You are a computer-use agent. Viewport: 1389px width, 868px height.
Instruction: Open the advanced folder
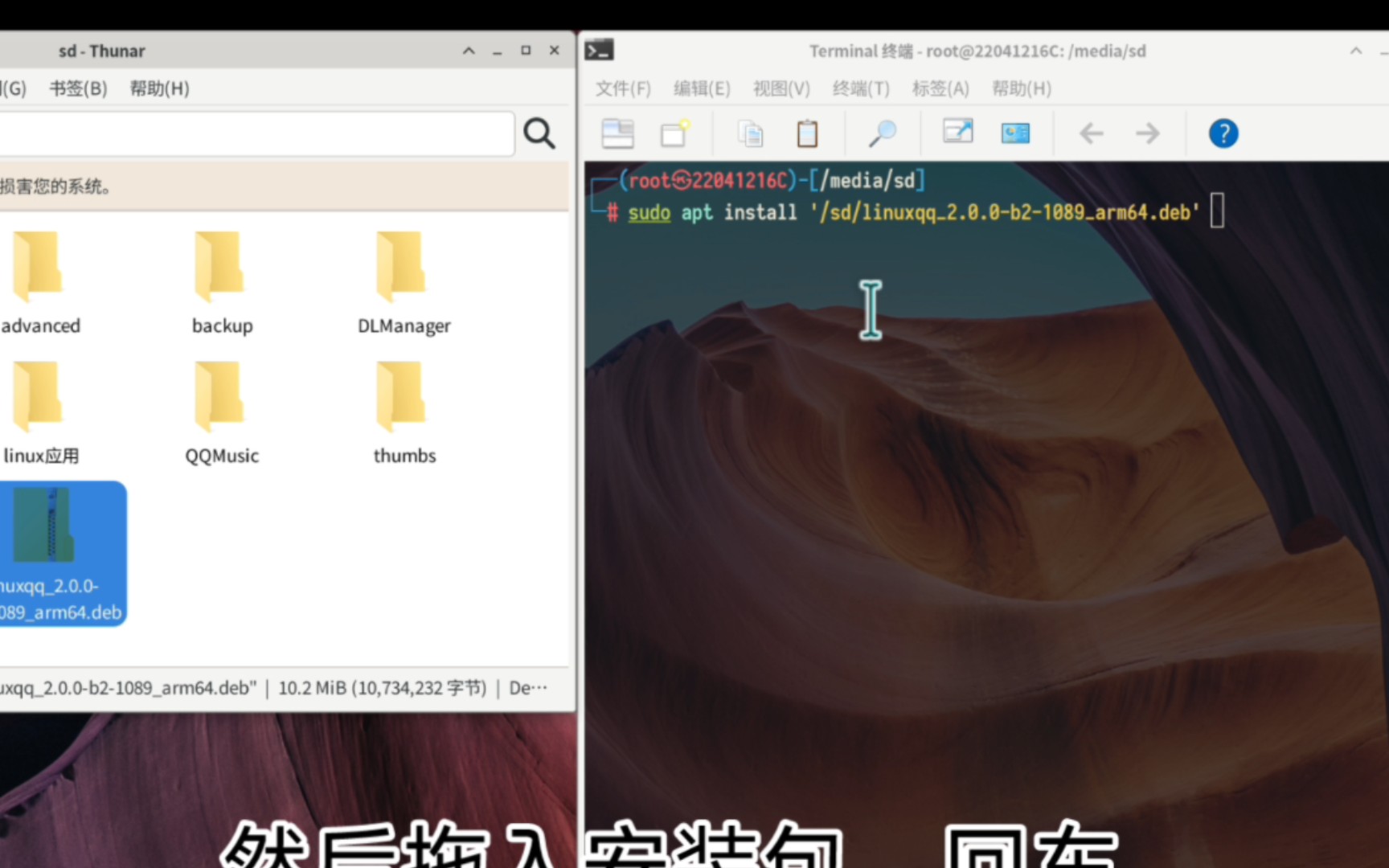pyautogui.click(x=37, y=283)
